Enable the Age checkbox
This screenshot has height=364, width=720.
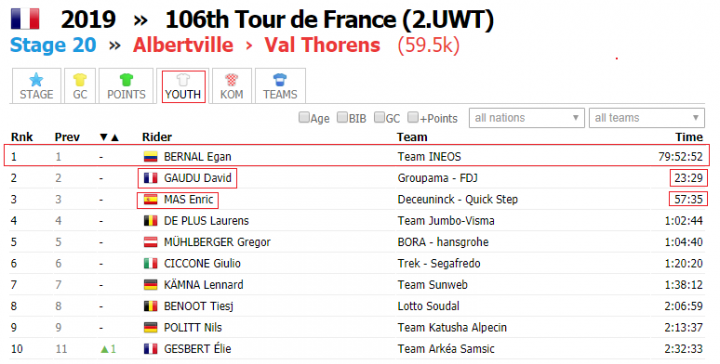point(304,118)
